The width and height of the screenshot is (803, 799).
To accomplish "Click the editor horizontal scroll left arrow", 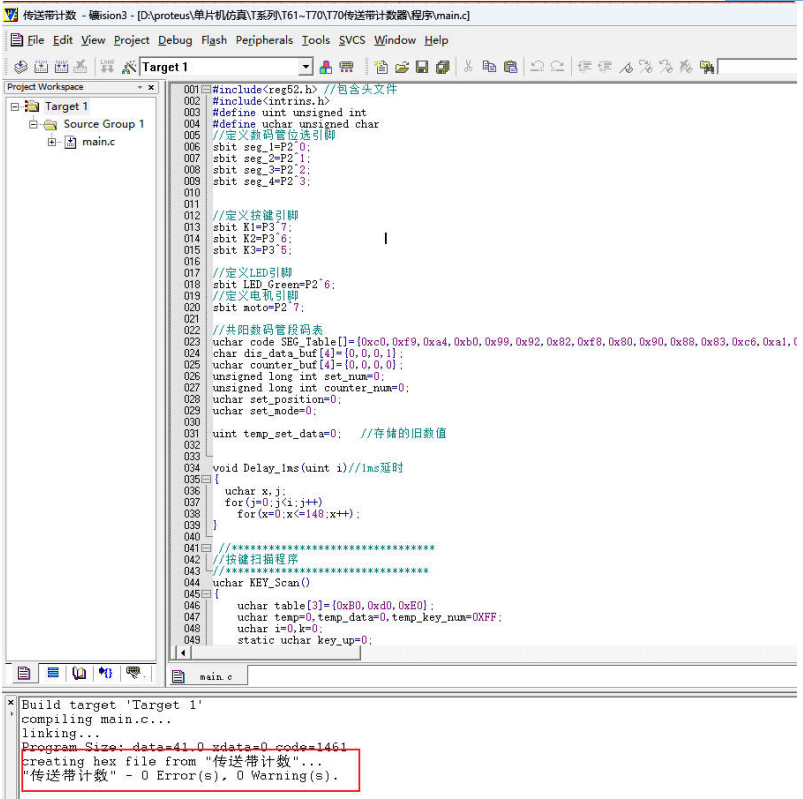I will (x=183, y=653).
